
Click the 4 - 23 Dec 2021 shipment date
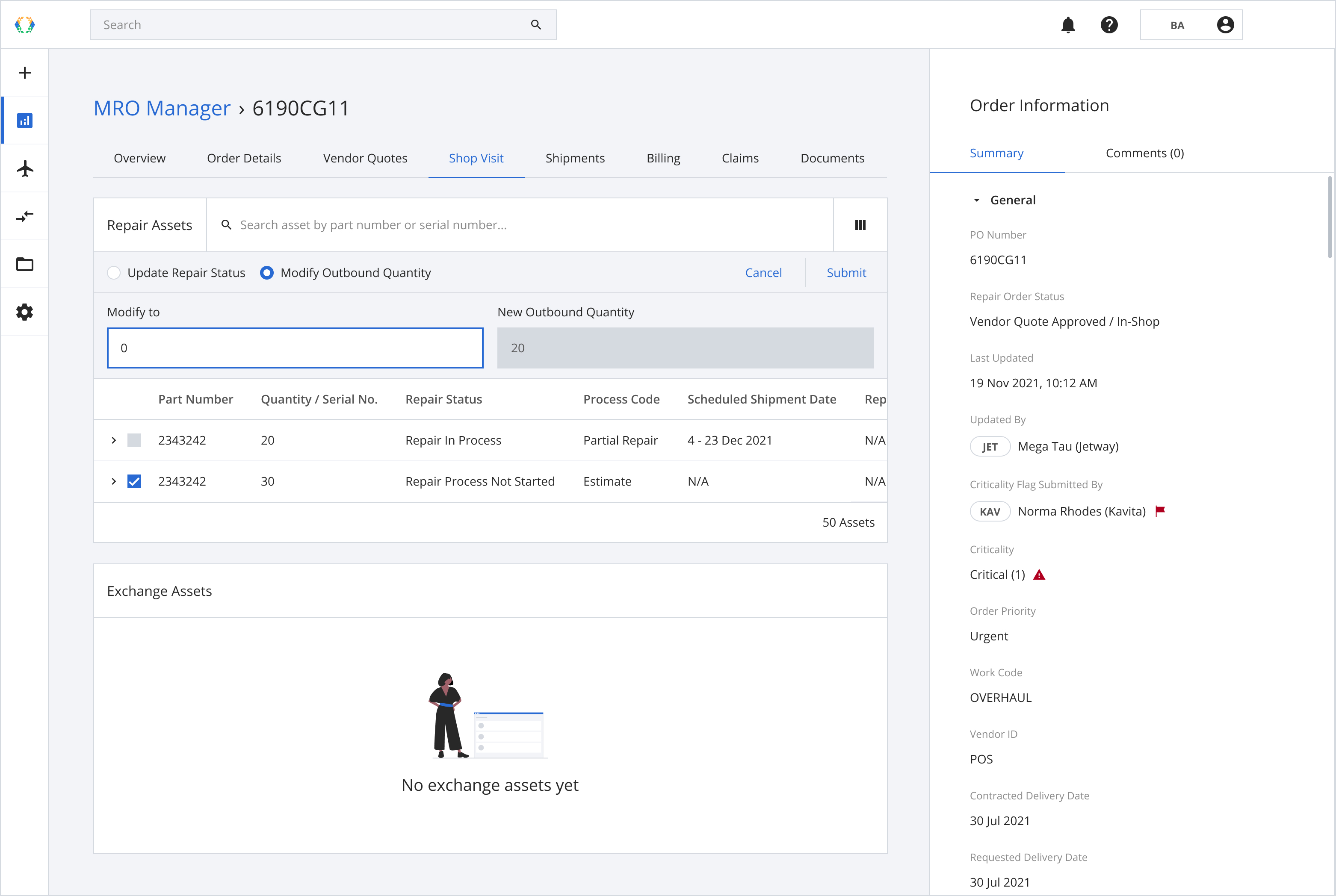[x=730, y=440]
